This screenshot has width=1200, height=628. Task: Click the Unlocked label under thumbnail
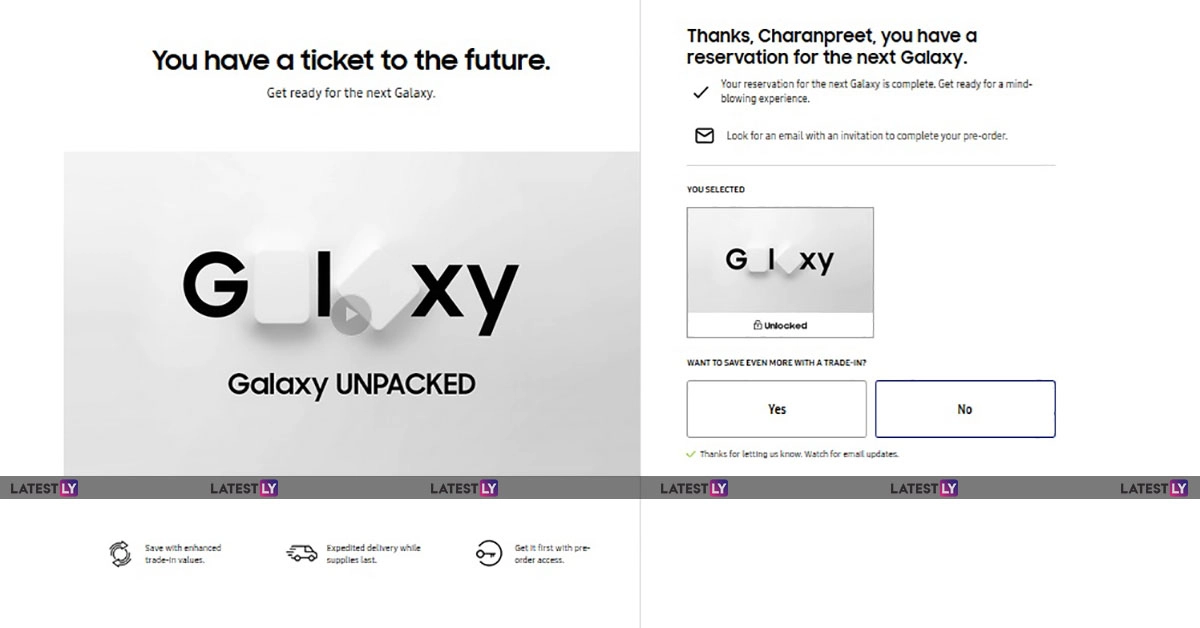pyautogui.click(x=786, y=325)
